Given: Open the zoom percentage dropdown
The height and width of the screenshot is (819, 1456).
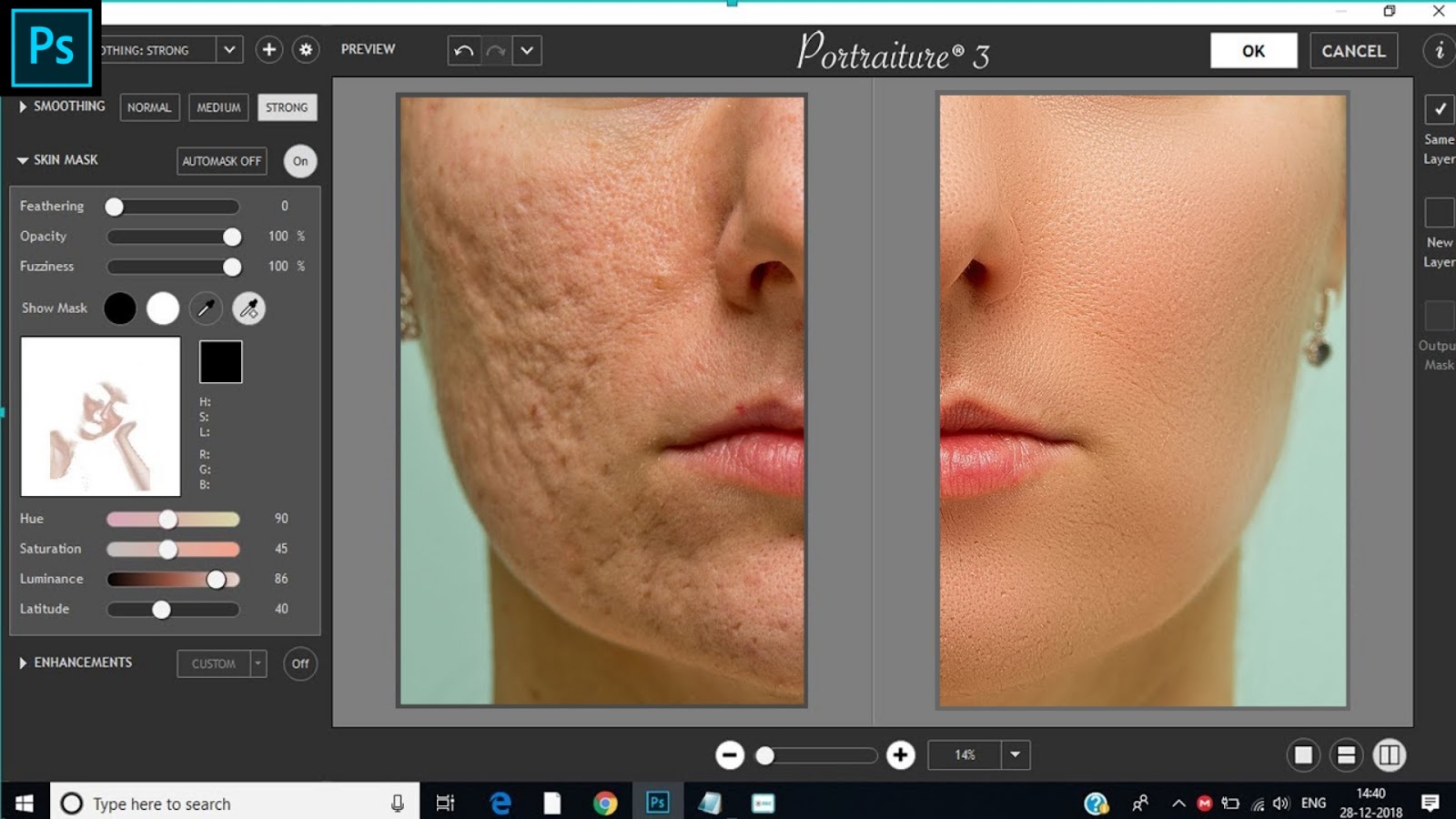Looking at the screenshot, I should [x=1016, y=755].
